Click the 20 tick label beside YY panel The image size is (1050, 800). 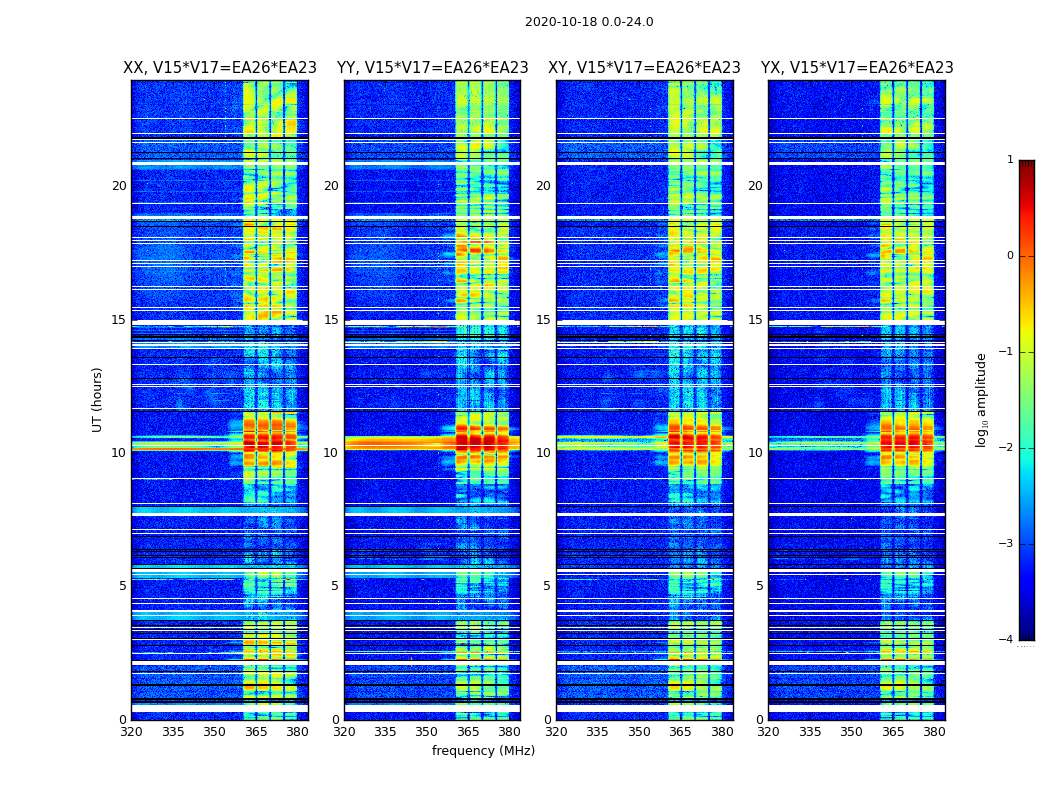point(331,186)
